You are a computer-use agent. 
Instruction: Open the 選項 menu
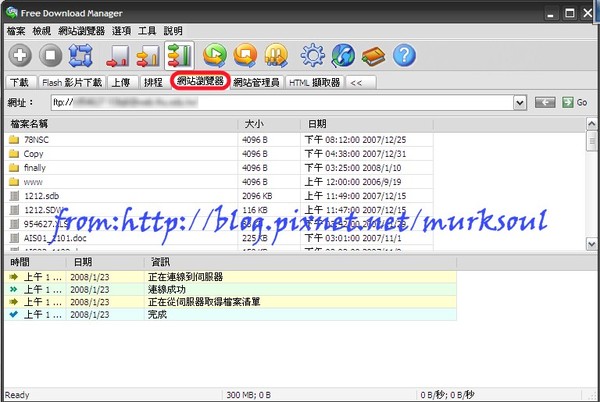pyautogui.click(x=121, y=31)
